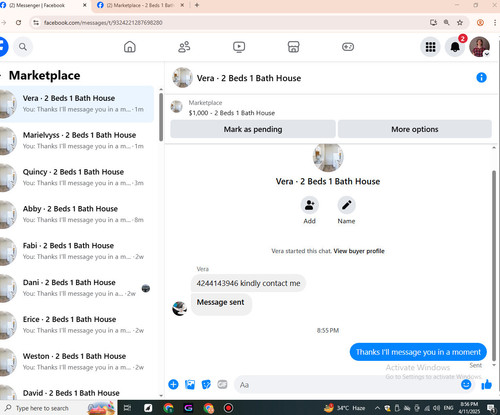Click the '4244143946 kindly contact me' message
The height and width of the screenshot is (415, 500).
pyautogui.click(x=248, y=283)
